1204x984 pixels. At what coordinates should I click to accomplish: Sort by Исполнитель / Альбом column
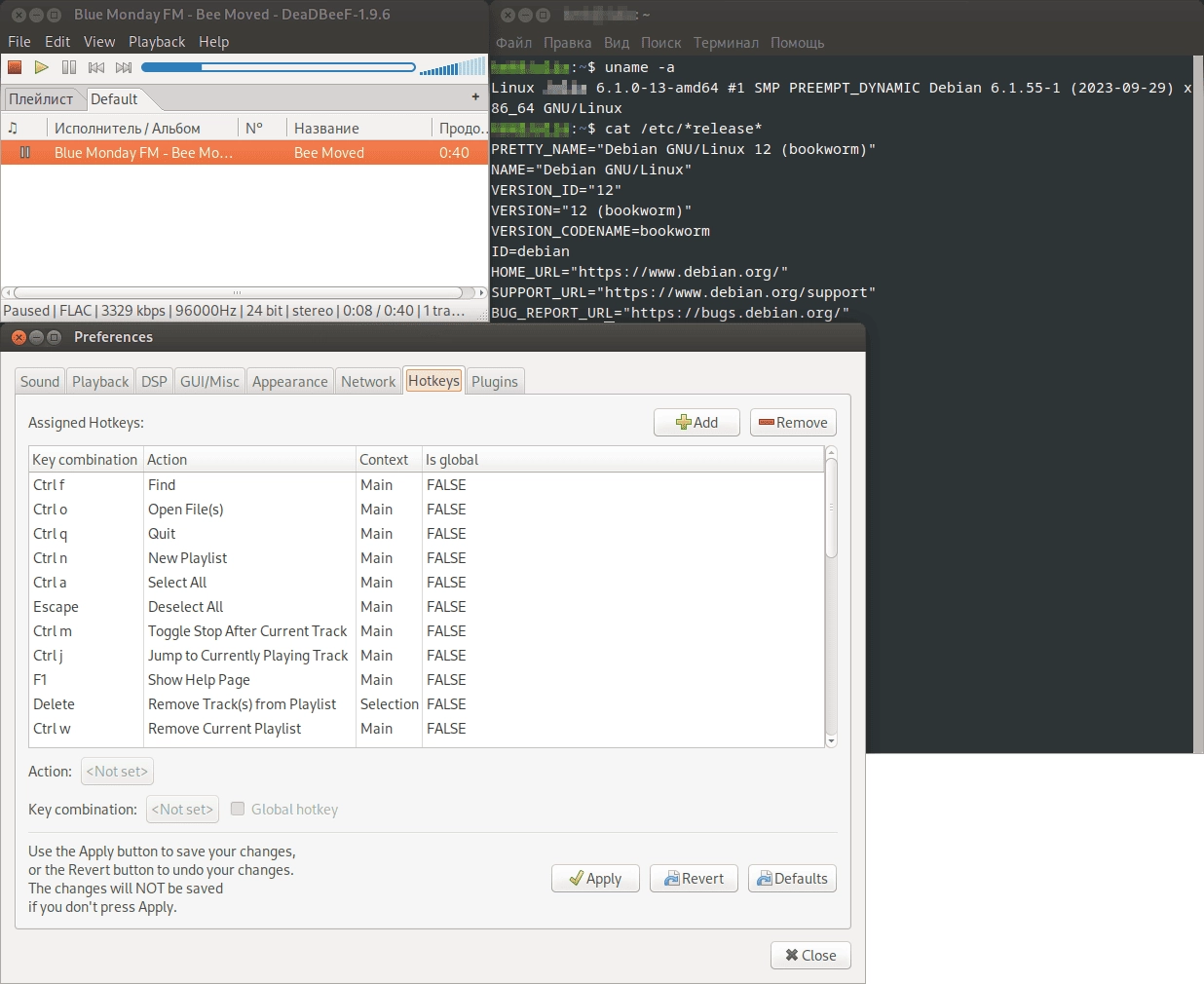coord(142,128)
